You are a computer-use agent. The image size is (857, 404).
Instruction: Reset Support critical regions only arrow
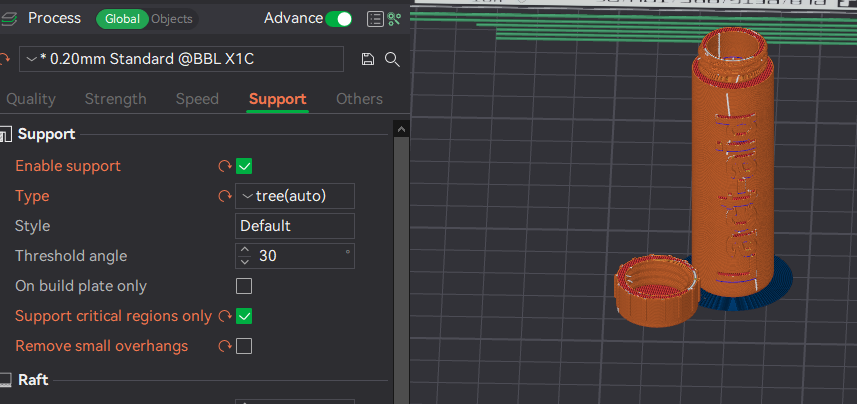click(224, 316)
